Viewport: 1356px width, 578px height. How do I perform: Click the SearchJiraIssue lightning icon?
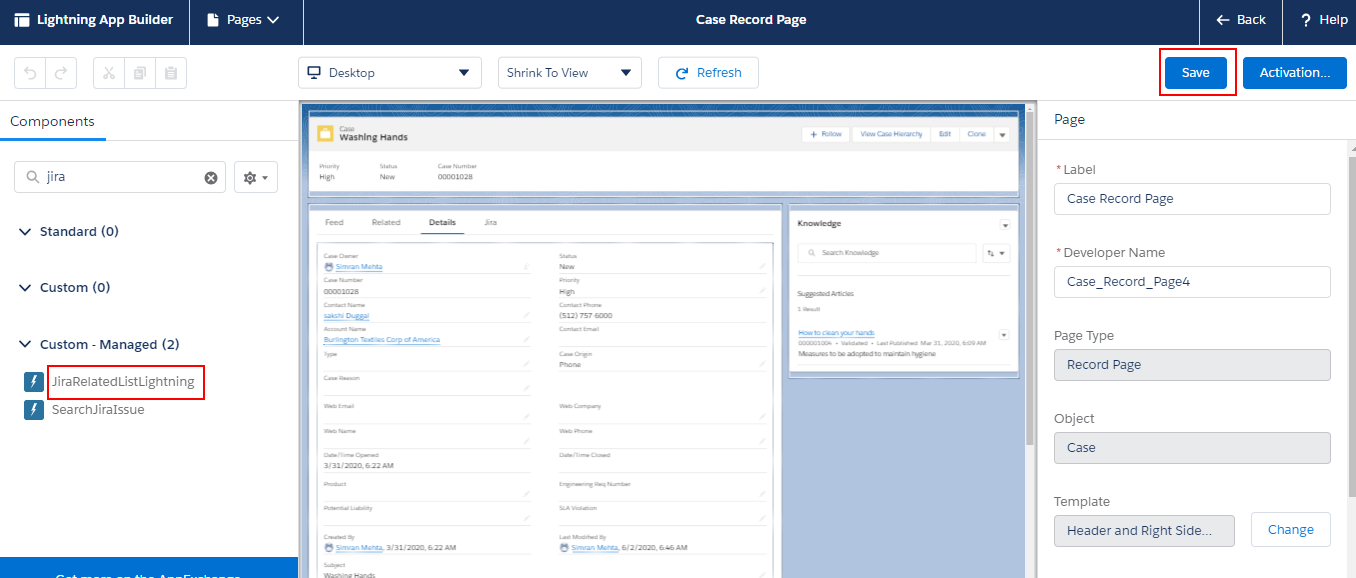pos(34,409)
